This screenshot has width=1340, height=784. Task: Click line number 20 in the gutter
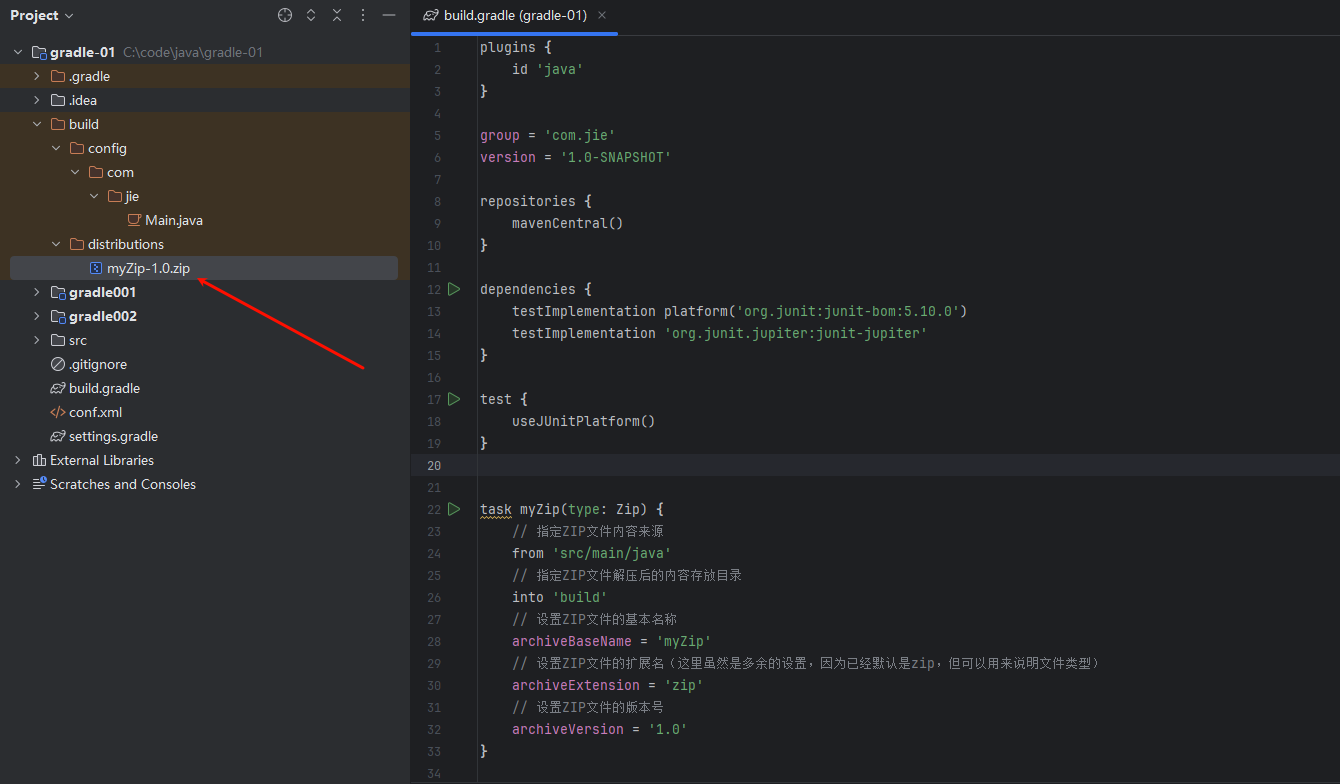pos(433,465)
